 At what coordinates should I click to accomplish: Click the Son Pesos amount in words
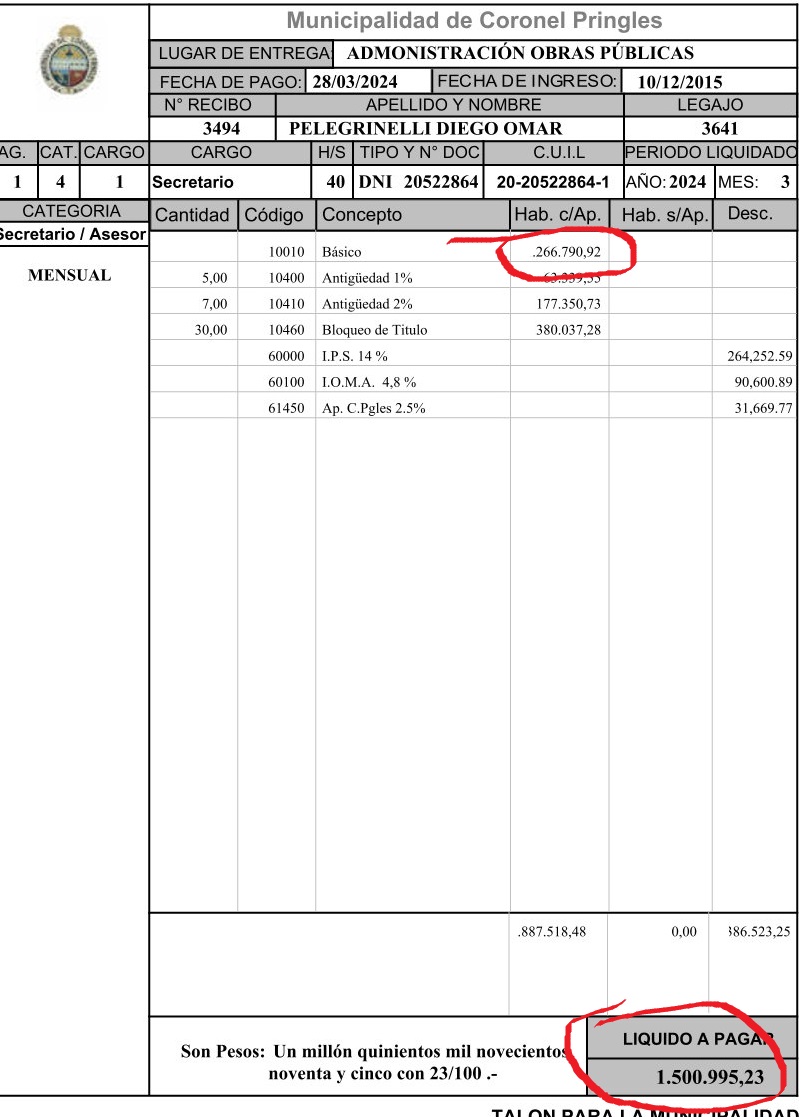coord(372,1063)
